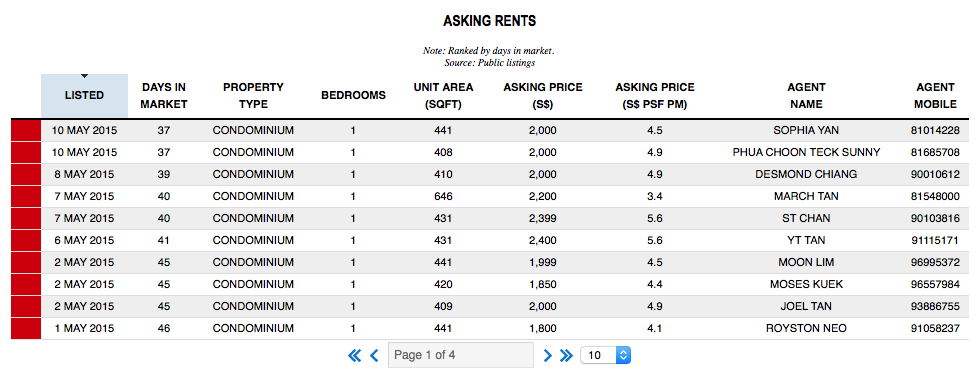Screen dimensions: 977x370
Task: Click the Page 1 of 4 field
Action: pyautogui.click(x=460, y=355)
